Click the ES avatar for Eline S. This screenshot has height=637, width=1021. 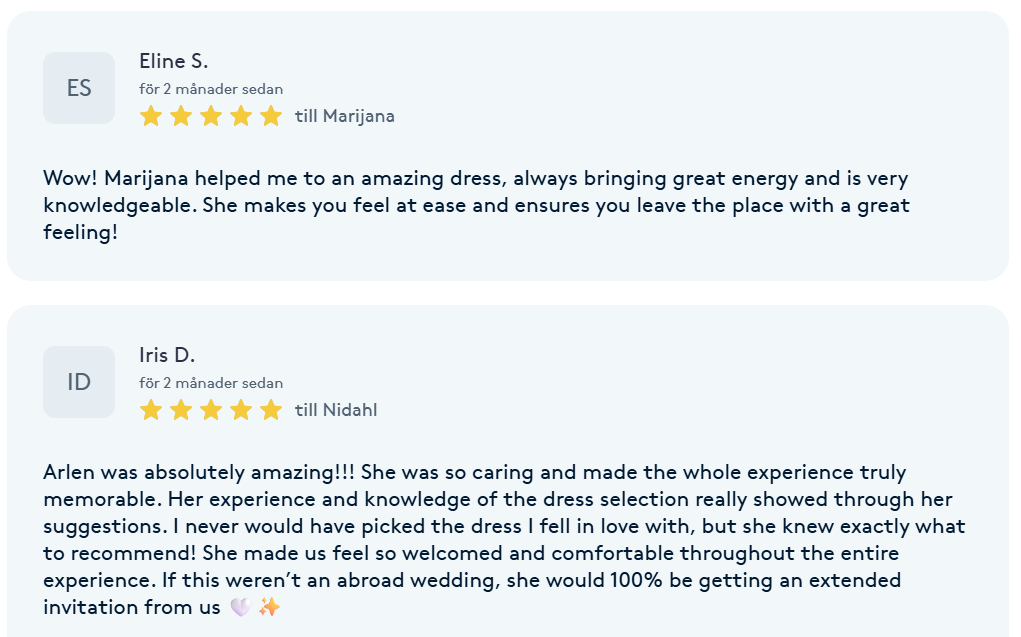(79, 88)
